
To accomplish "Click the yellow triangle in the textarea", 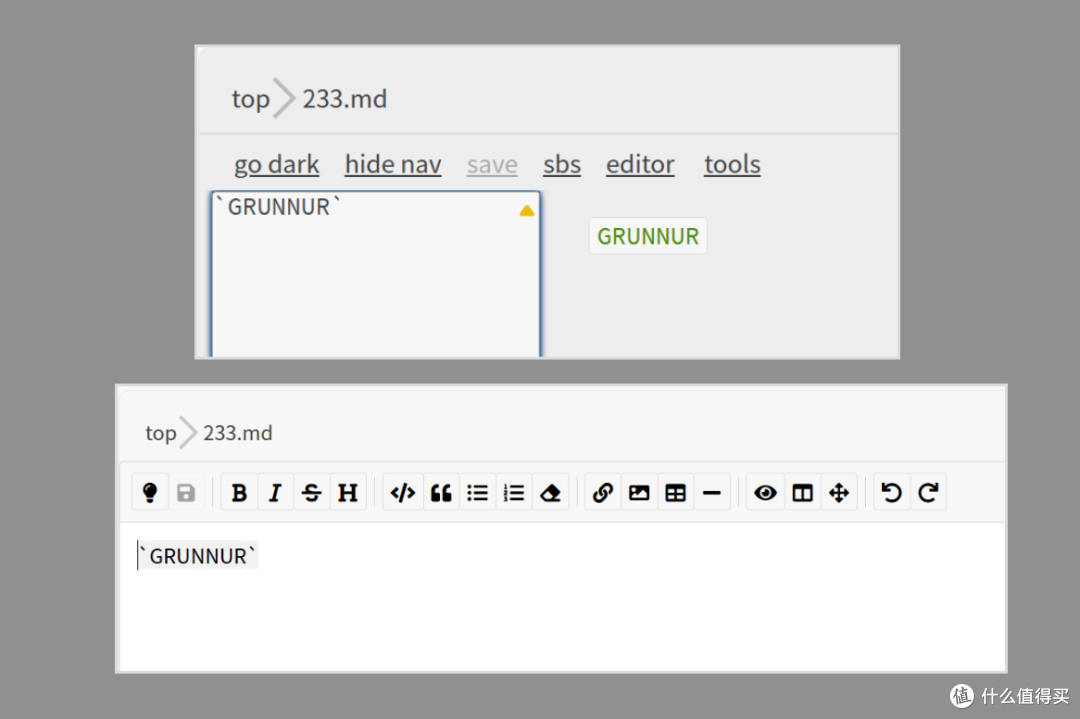I will [x=527, y=211].
